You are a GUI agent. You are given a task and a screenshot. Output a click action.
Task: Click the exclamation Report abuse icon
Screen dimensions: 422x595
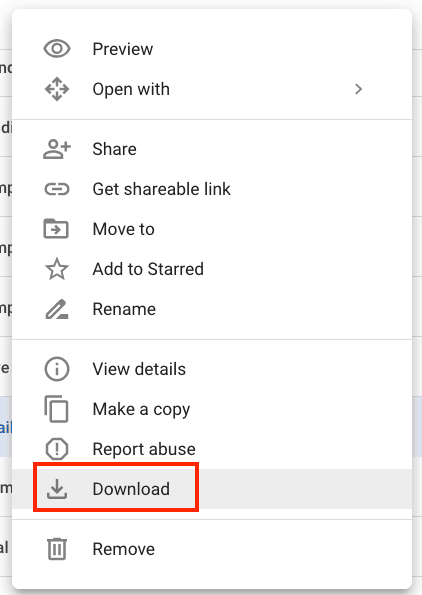click(x=57, y=449)
